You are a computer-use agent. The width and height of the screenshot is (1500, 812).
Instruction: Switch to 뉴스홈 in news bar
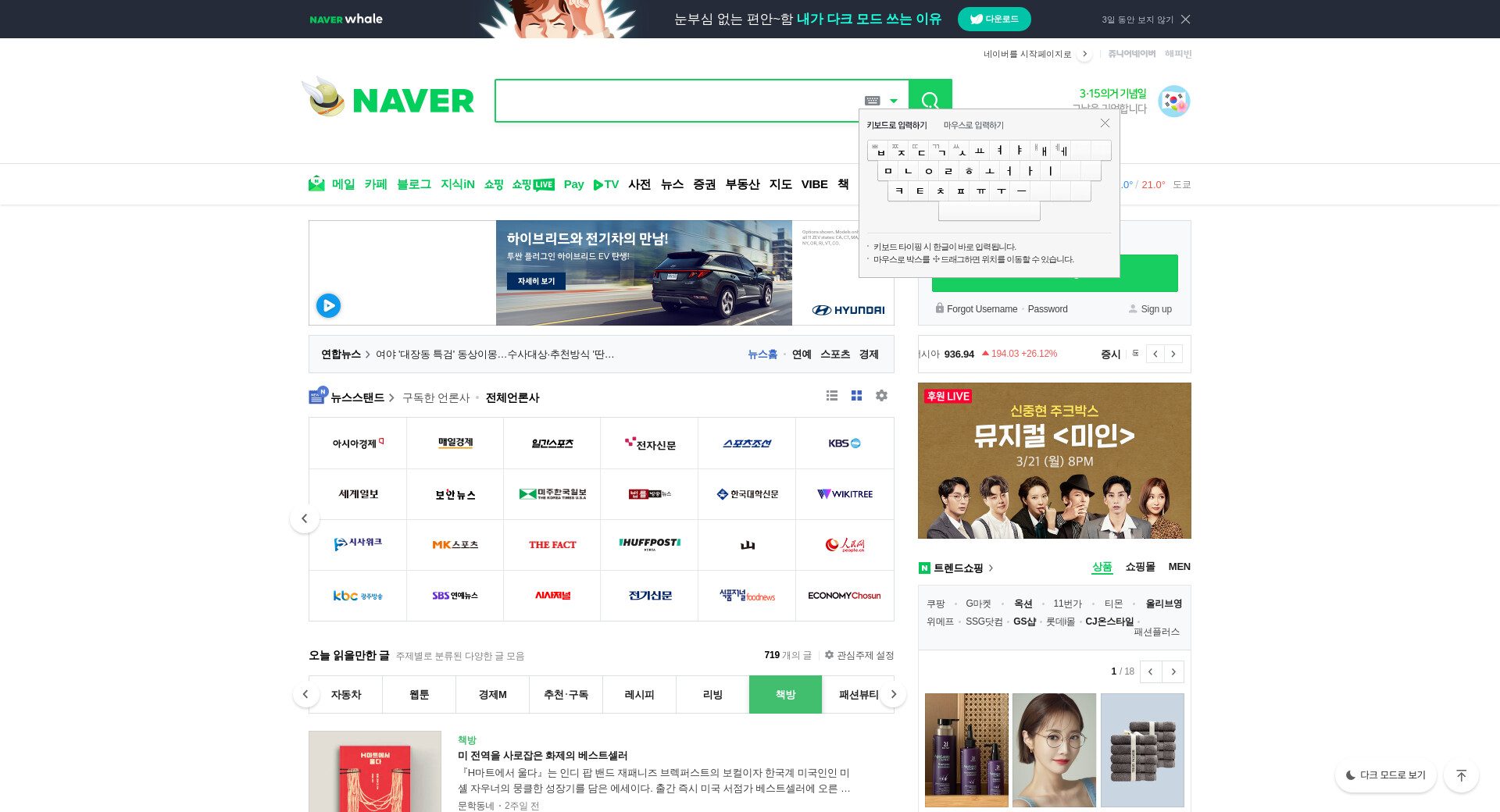762,354
